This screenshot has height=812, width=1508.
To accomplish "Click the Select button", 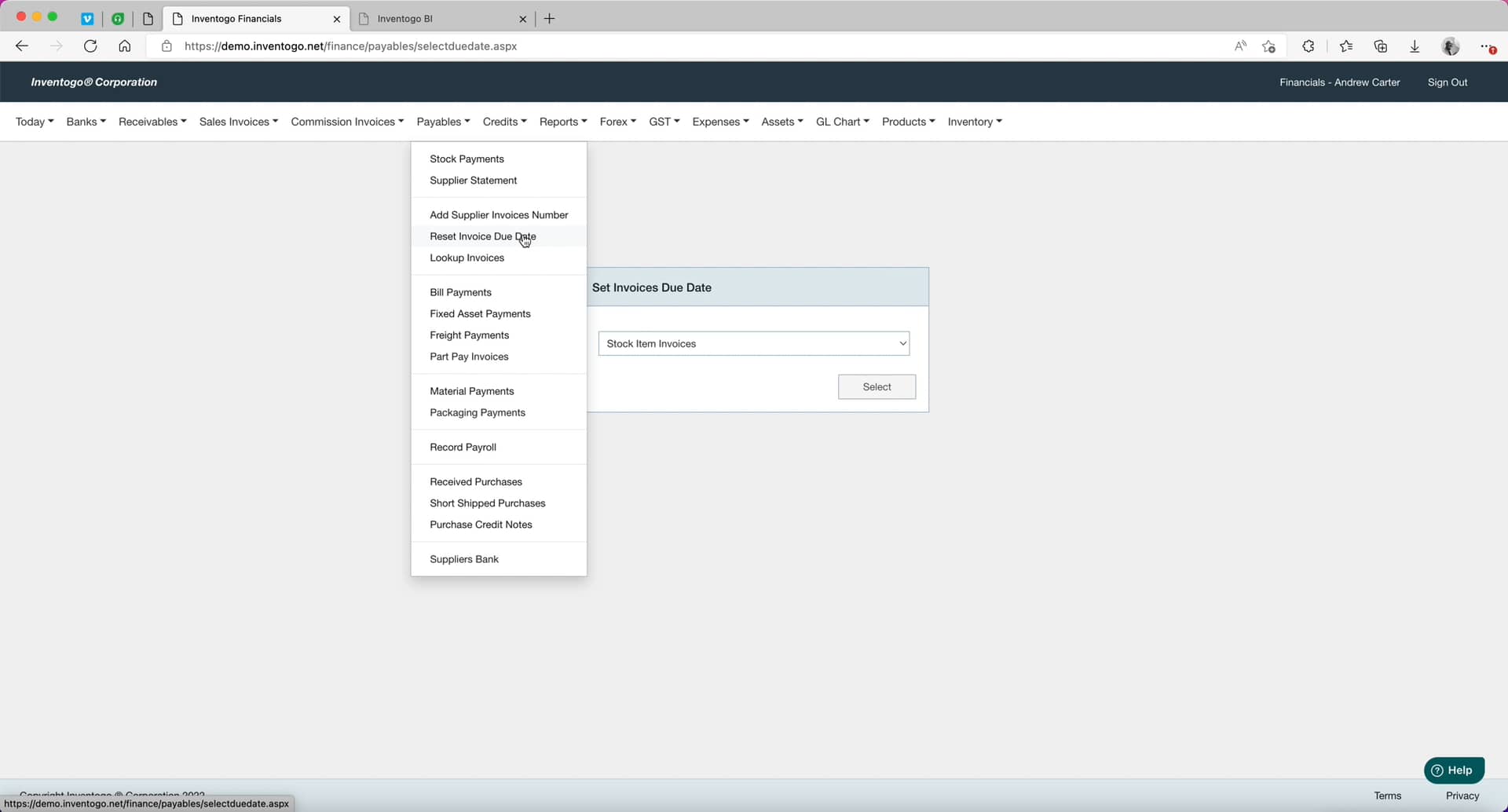I will [x=877, y=386].
